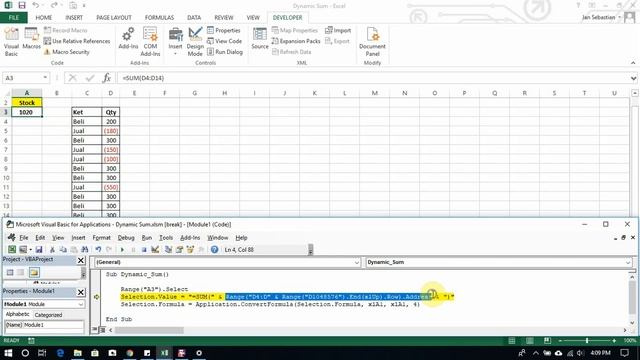Save workbook via Quick Access toolbar
This screenshot has width=640, height=360.
pos(22,6)
